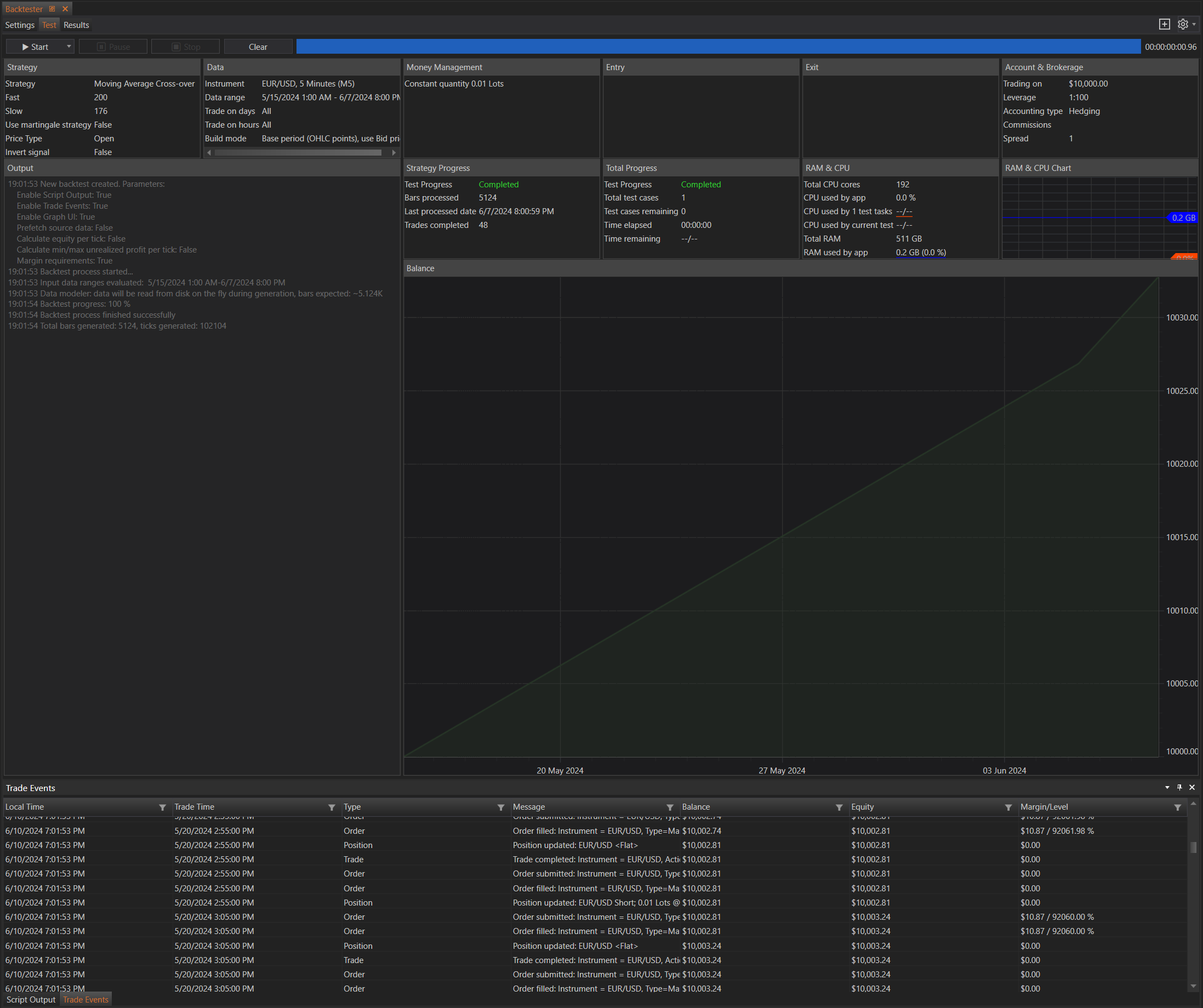Viewport: 1203px width, 1008px height.
Task: Open the dropdown arrow beside the gear icon
Action: pos(1194,25)
